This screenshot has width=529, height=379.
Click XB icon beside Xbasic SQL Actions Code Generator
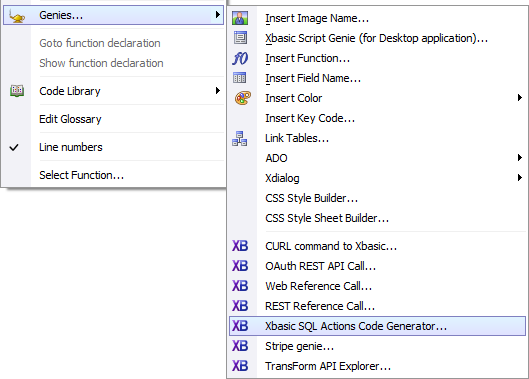[240, 326]
